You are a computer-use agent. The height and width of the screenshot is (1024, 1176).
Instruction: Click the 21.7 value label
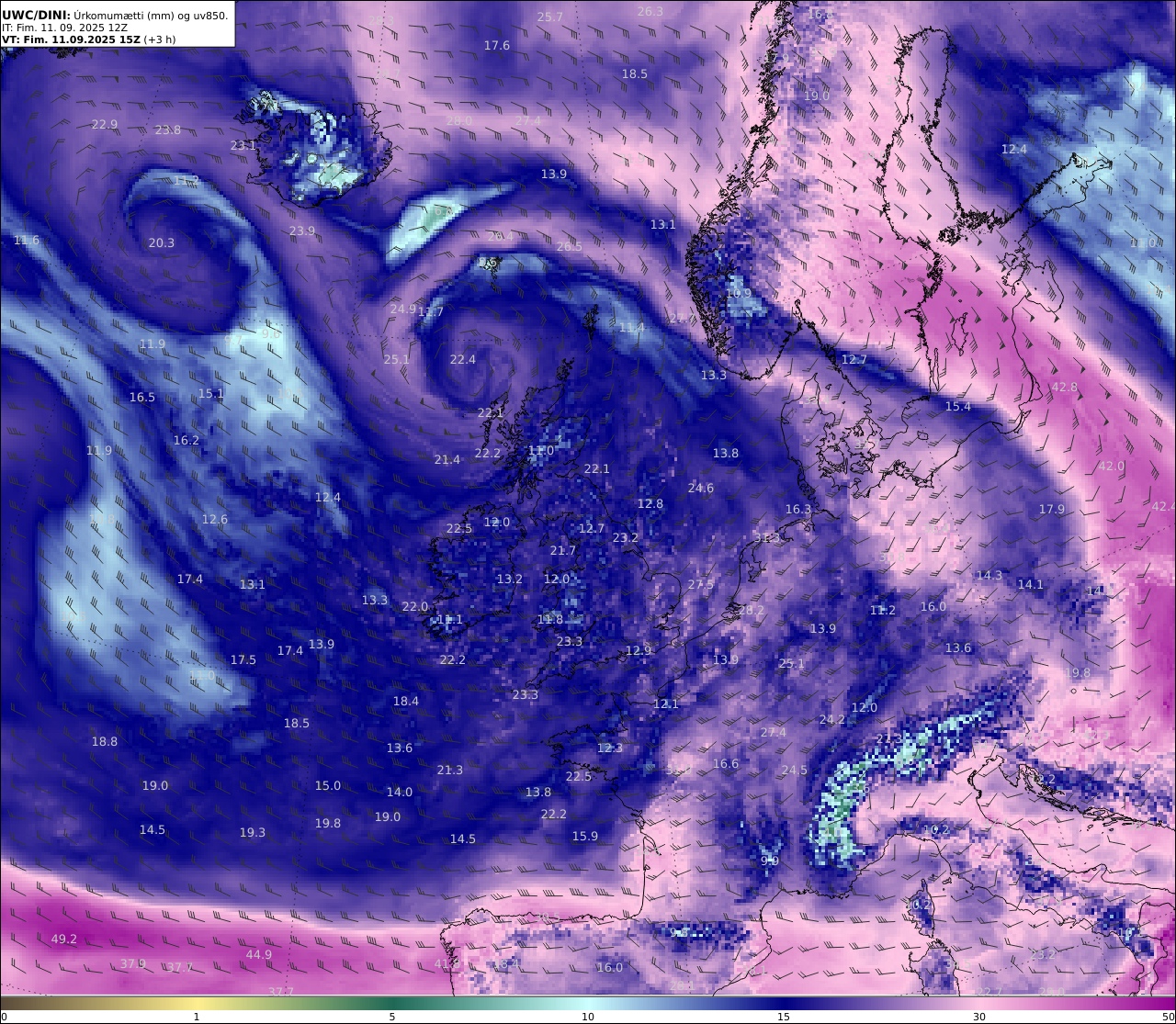563,550
